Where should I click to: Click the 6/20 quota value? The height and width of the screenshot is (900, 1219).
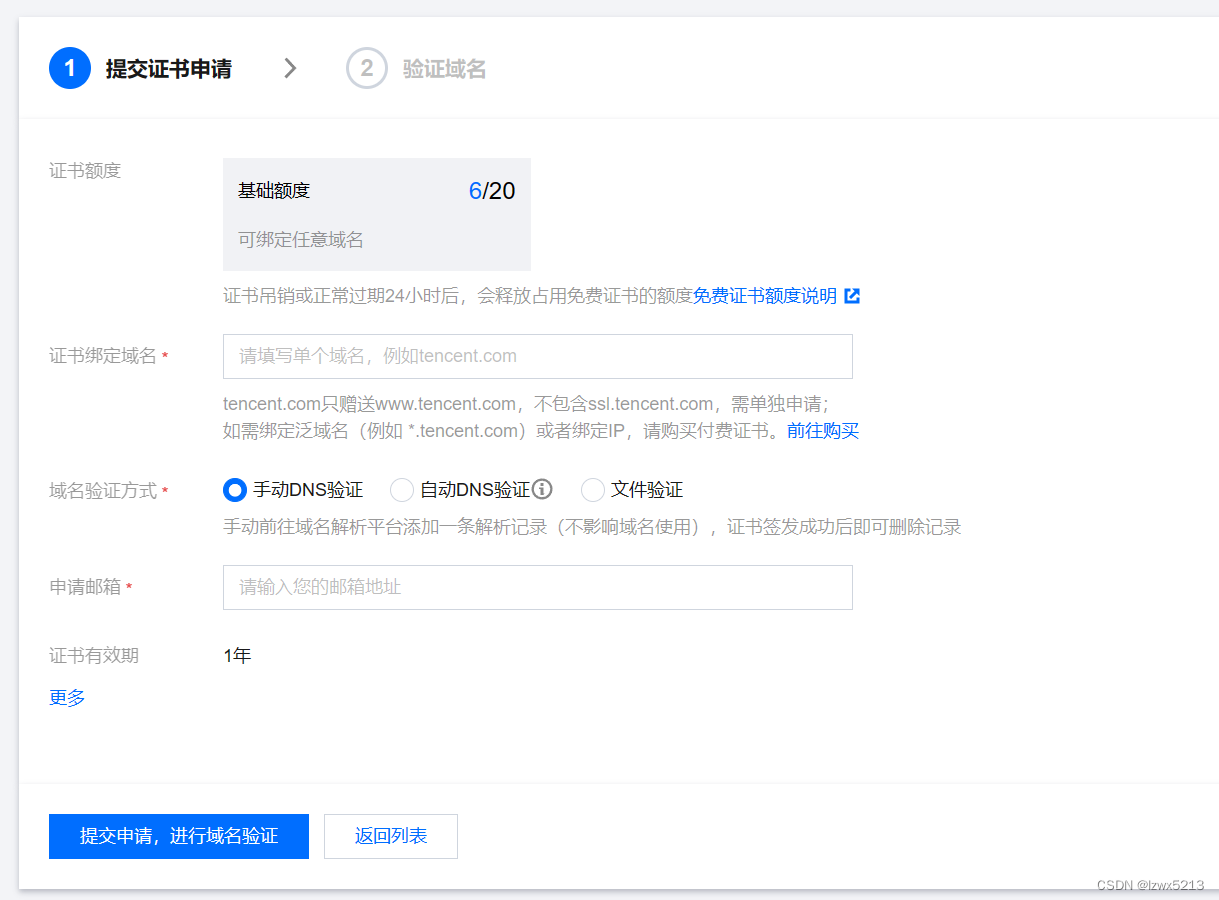coord(492,191)
